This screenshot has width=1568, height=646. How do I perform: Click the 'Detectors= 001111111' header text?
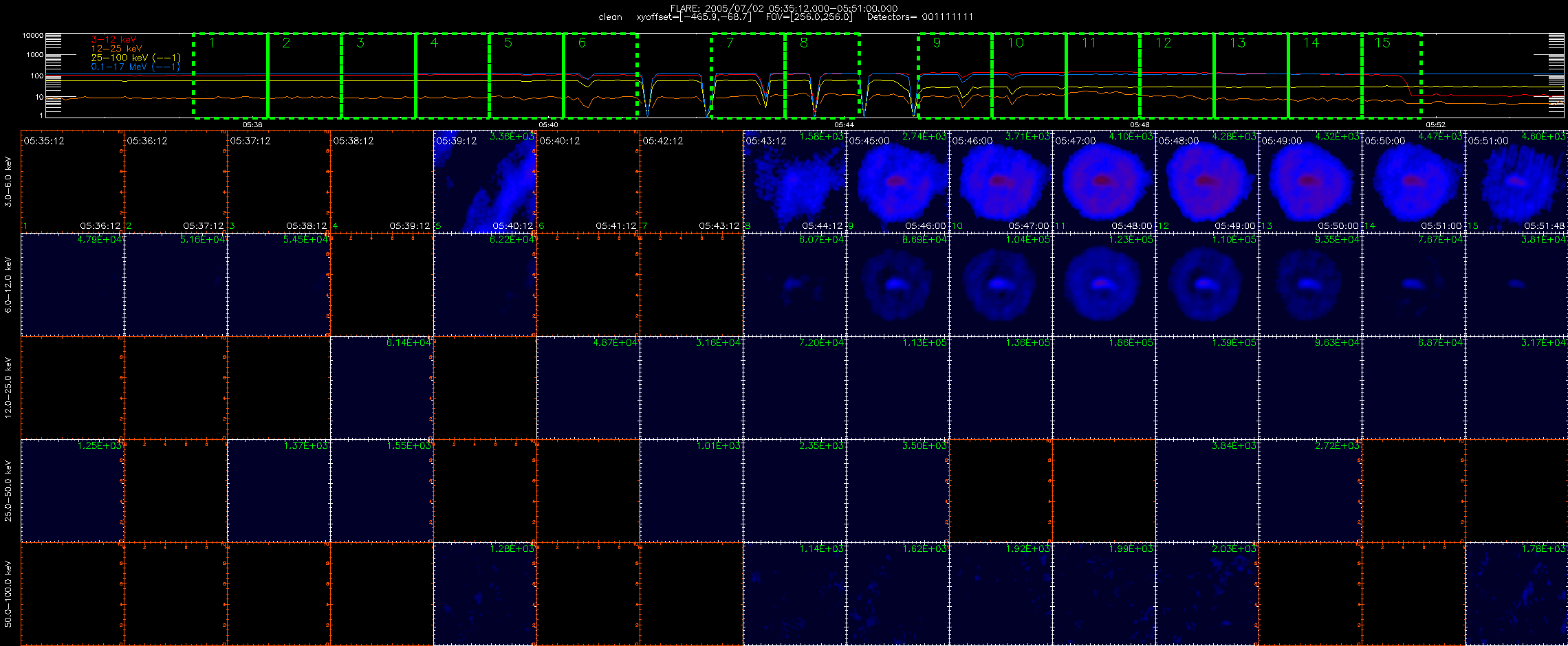[x=920, y=17]
